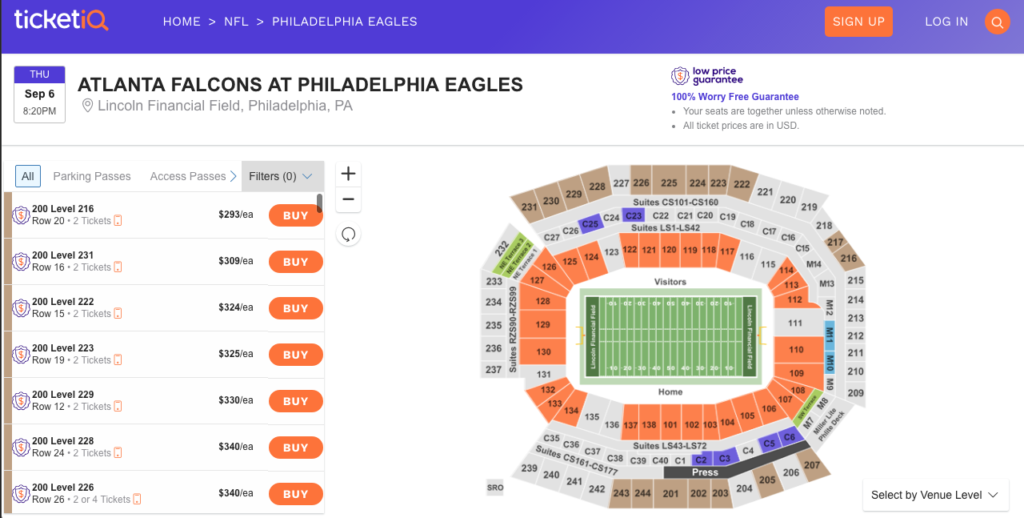Select the Access Passes tab
The width and height of the screenshot is (1024, 518).
pos(188,176)
